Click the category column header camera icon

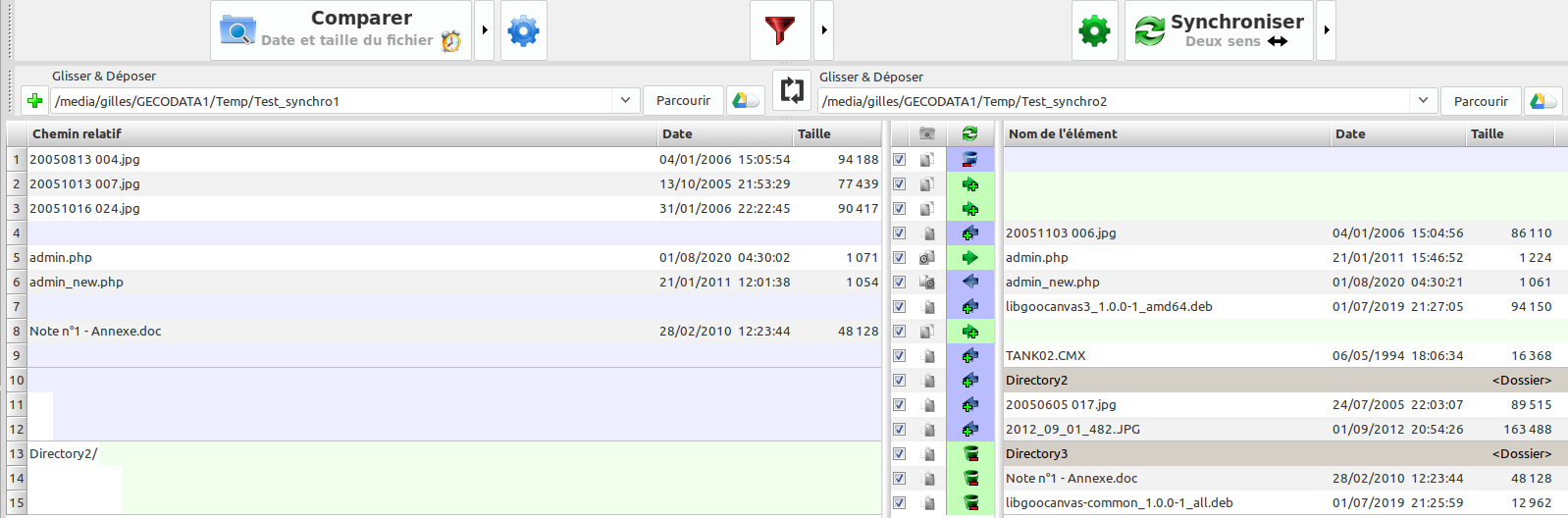pos(926,133)
